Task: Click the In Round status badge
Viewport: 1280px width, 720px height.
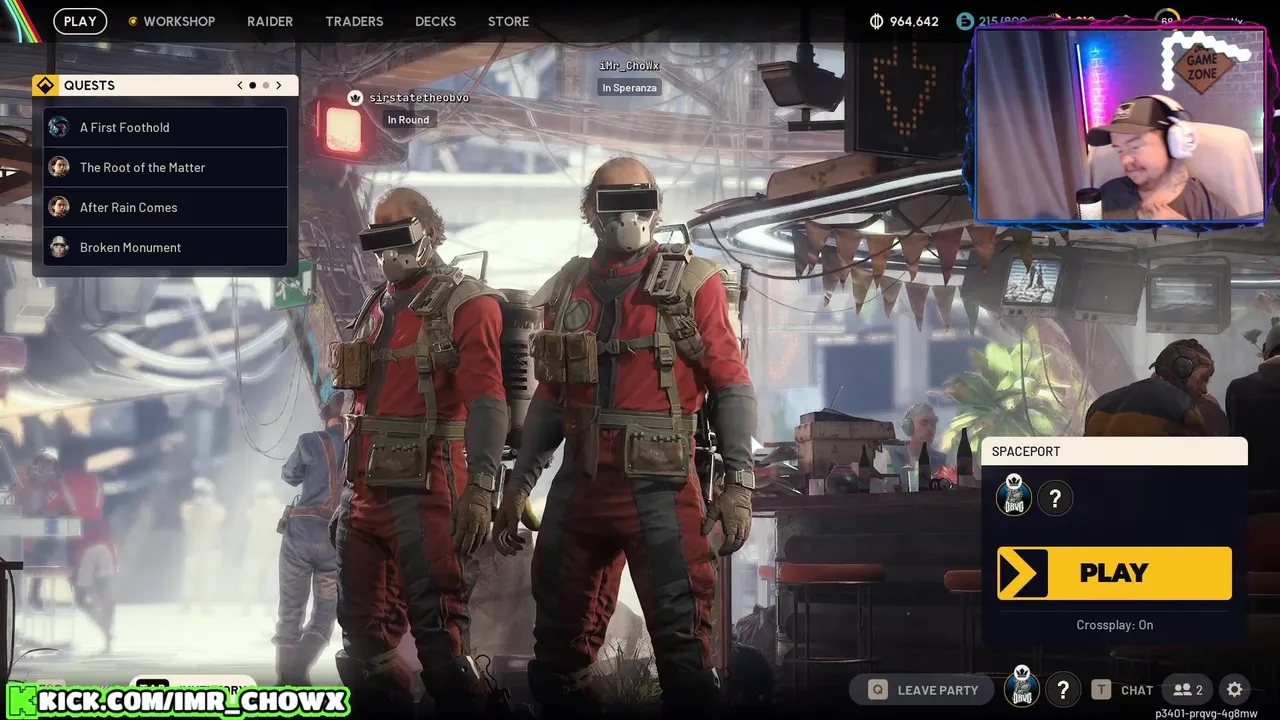Action: (408, 120)
